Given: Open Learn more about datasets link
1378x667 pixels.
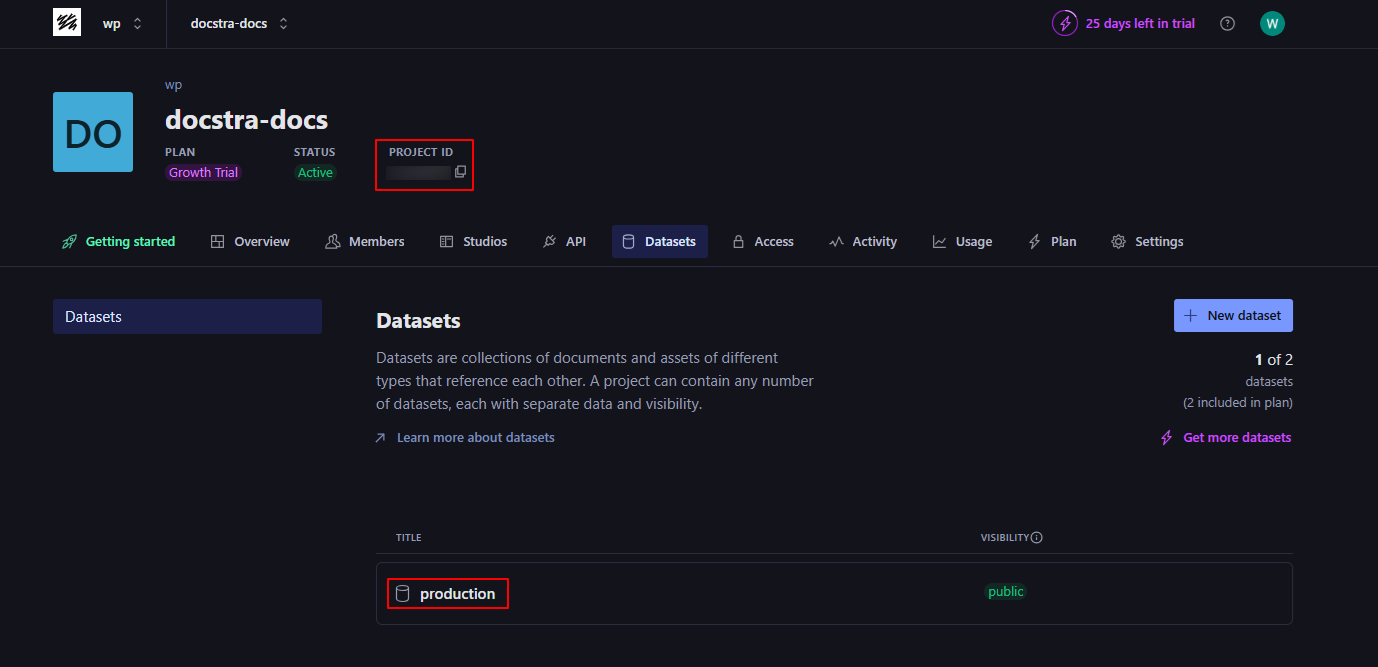Looking at the screenshot, I should pos(475,438).
